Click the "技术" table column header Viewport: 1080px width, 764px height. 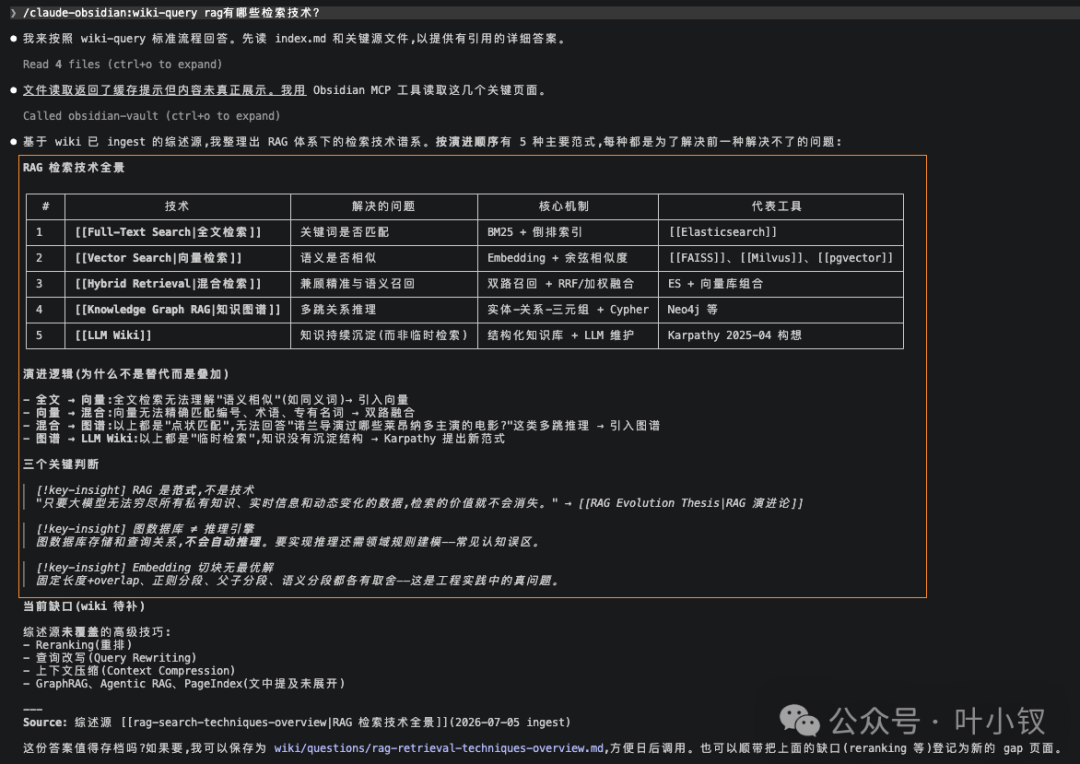(x=177, y=206)
